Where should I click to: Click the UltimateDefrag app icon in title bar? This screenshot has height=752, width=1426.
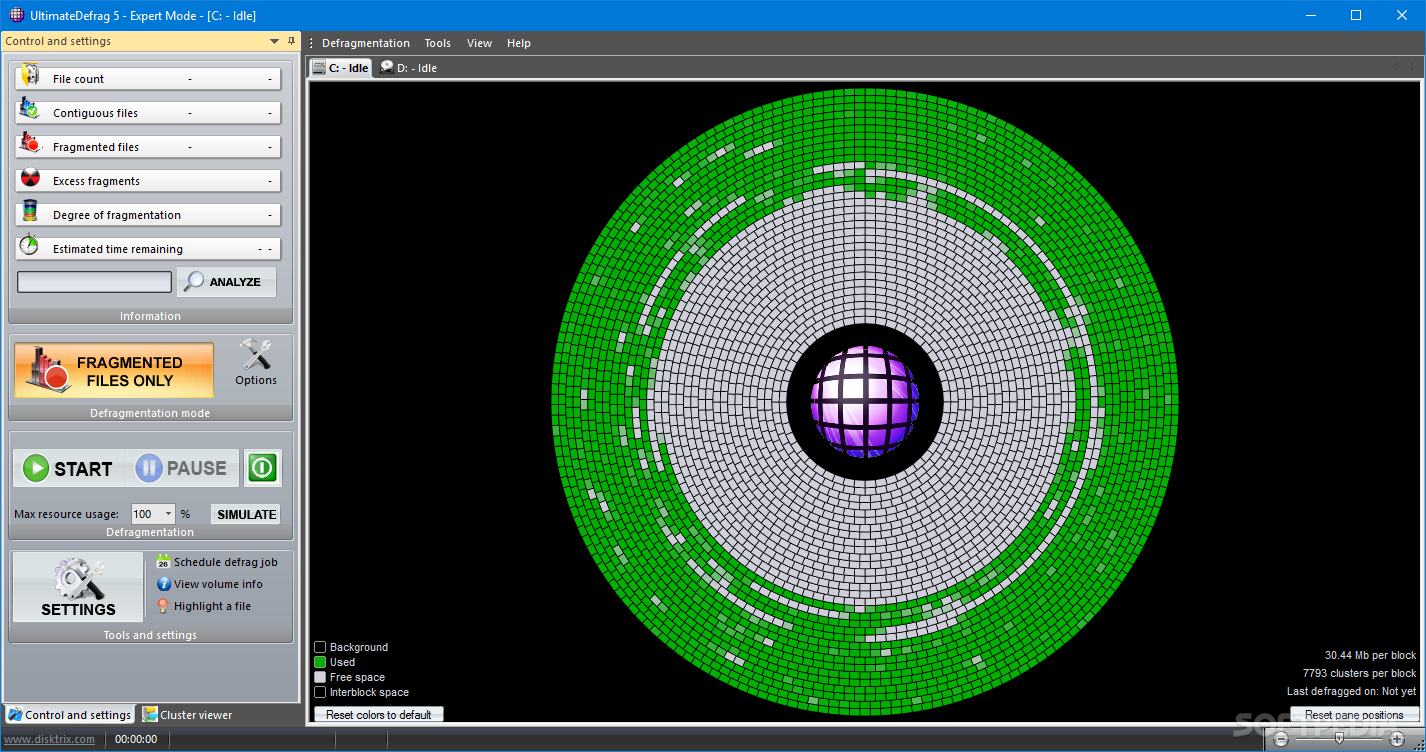17,15
